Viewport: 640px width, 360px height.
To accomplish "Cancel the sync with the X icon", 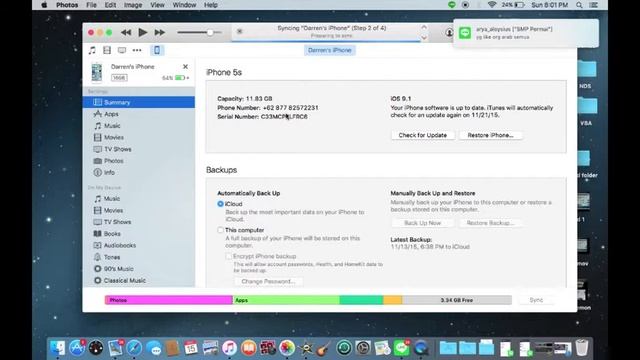I will [x=240, y=31].
